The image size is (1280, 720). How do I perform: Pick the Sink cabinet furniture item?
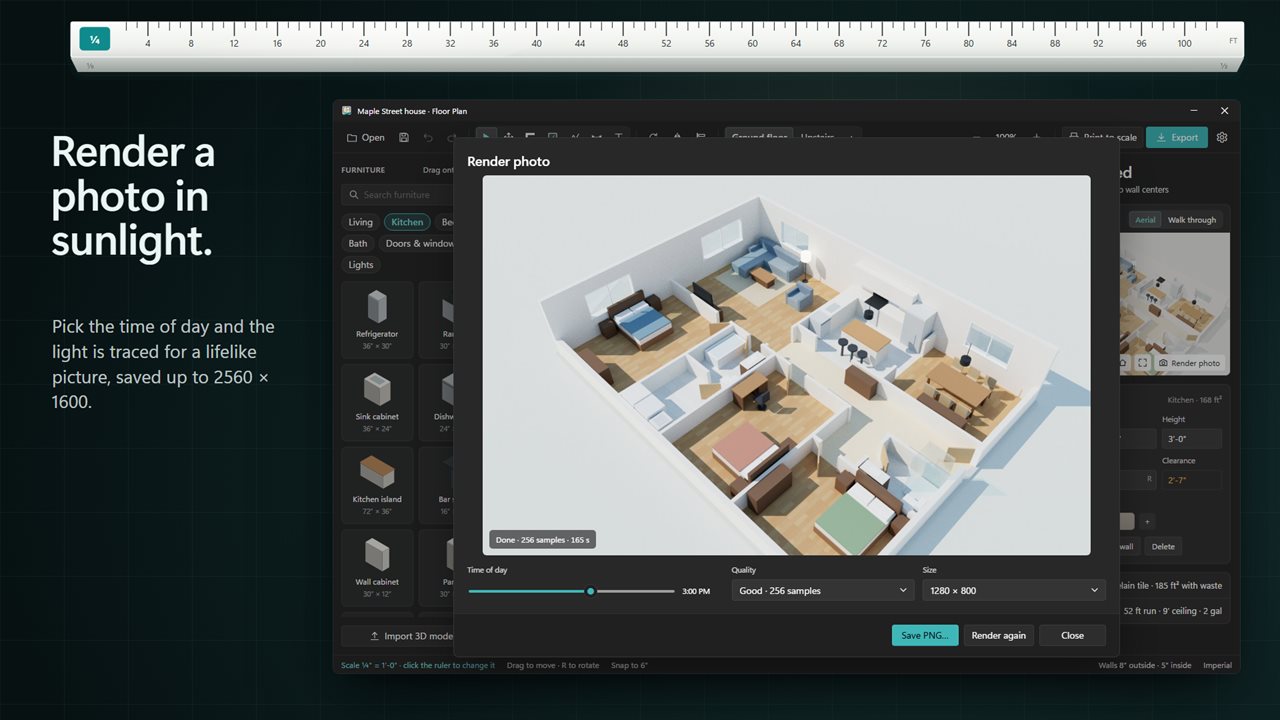[x=377, y=403]
